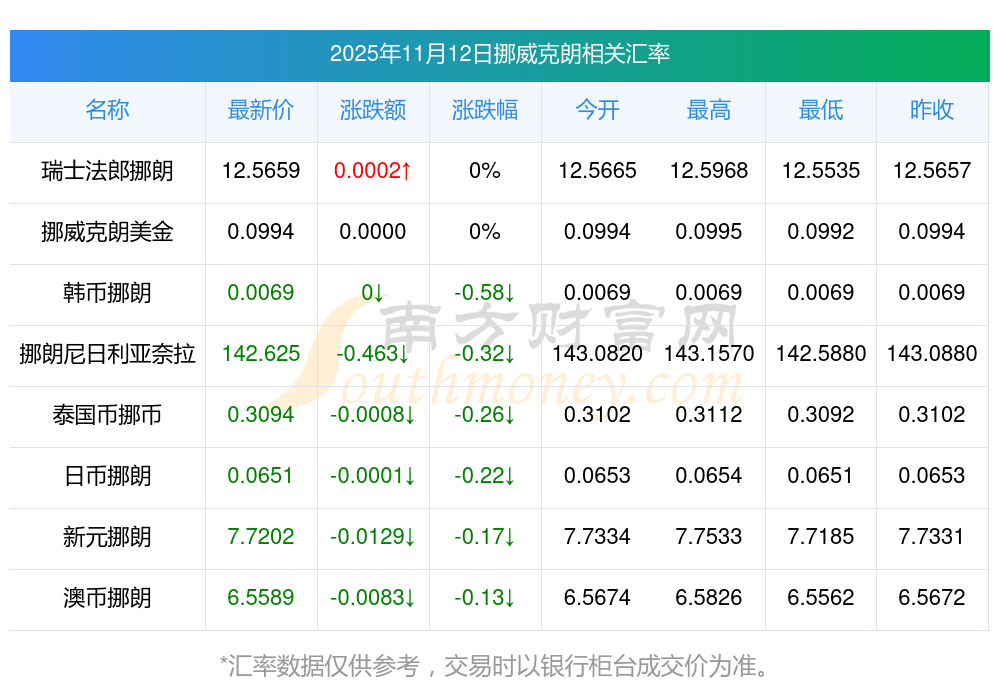1000x697 pixels.
Task: Select the 澳币挪朗 row name
Action: pyautogui.click(x=107, y=598)
